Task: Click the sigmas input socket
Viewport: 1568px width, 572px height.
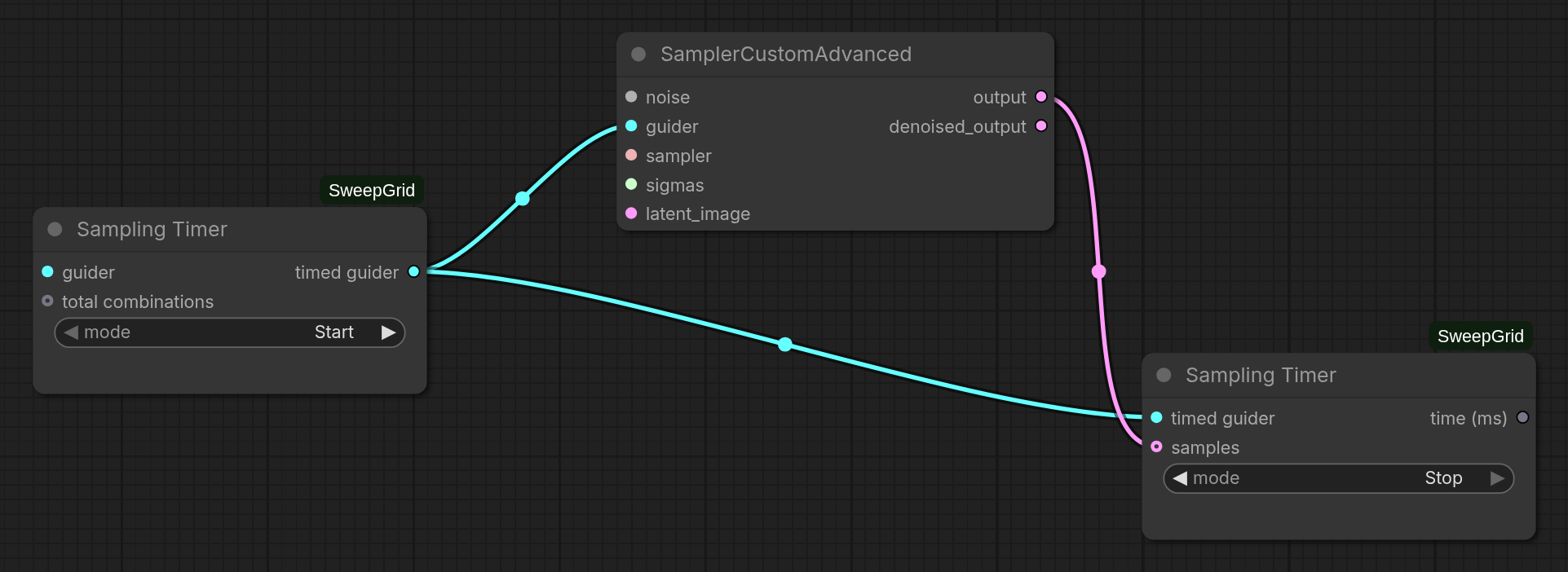Action: (x=631, y=184)
